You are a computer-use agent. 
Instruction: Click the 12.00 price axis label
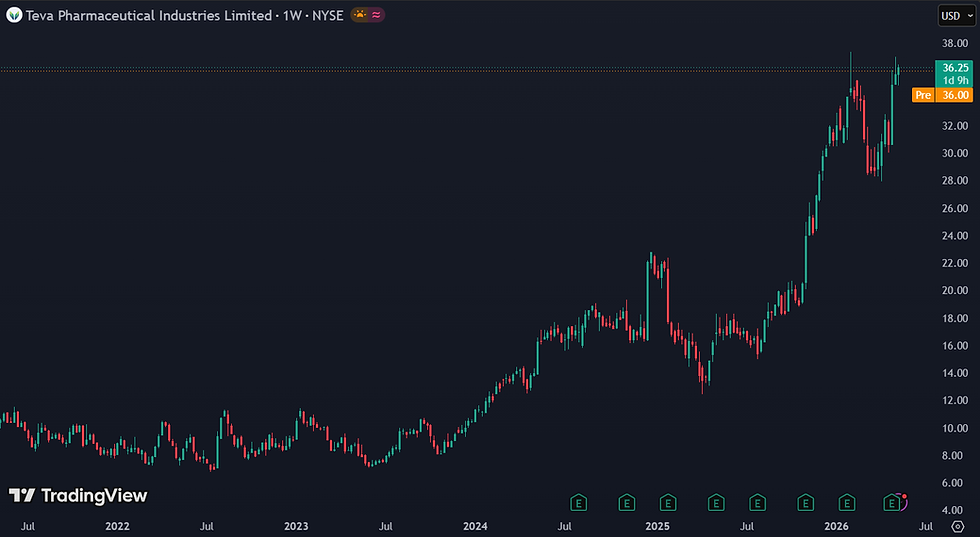[x=955, y=401]
